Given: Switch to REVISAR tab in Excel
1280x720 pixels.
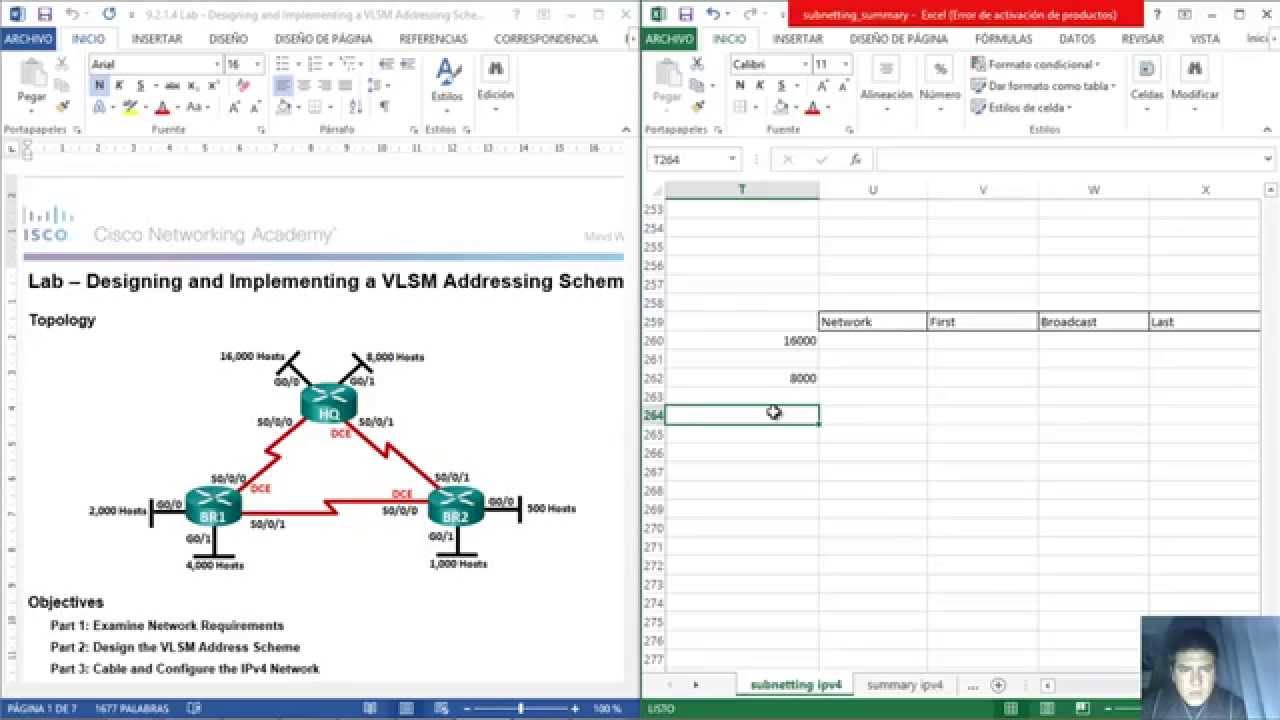Looking at the screenshot, I should [x=1142, y=39].
